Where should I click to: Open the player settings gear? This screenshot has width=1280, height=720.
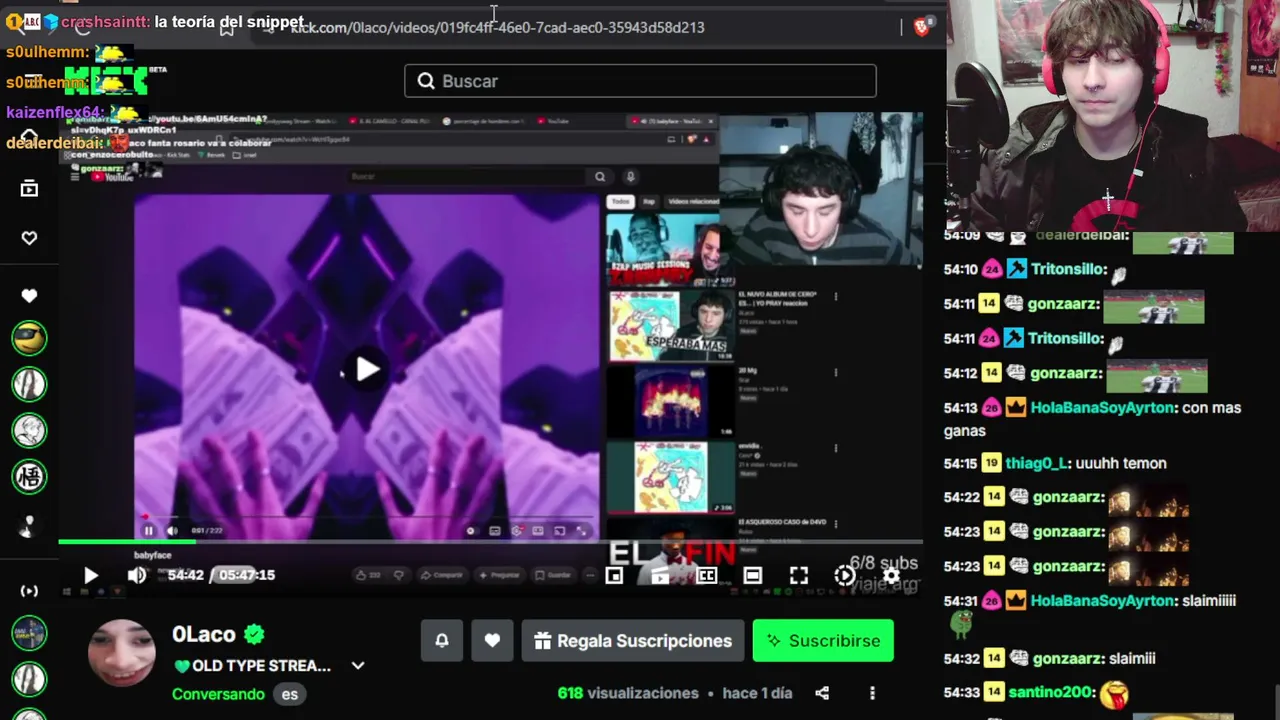[x=891, y=575]
